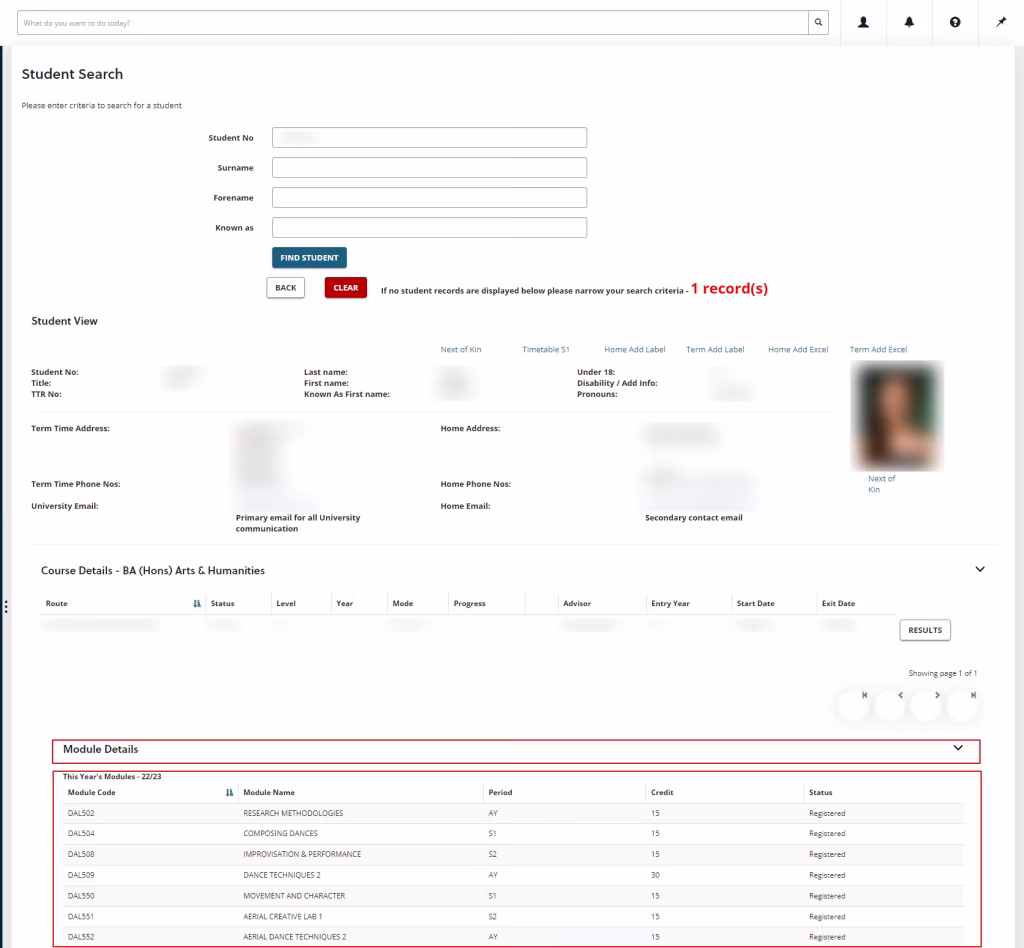Click the Home Add Excel link

click(797, 350)
